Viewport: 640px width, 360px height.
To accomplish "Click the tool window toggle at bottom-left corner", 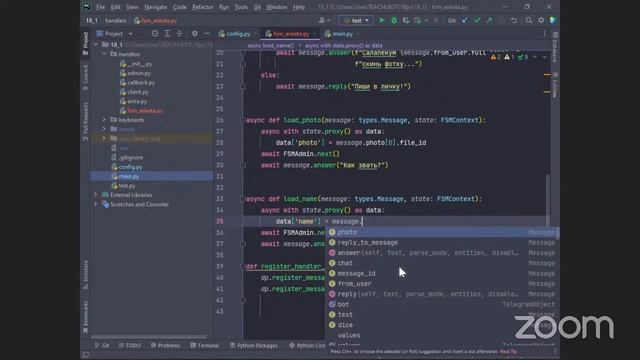I will coord(85,355).
